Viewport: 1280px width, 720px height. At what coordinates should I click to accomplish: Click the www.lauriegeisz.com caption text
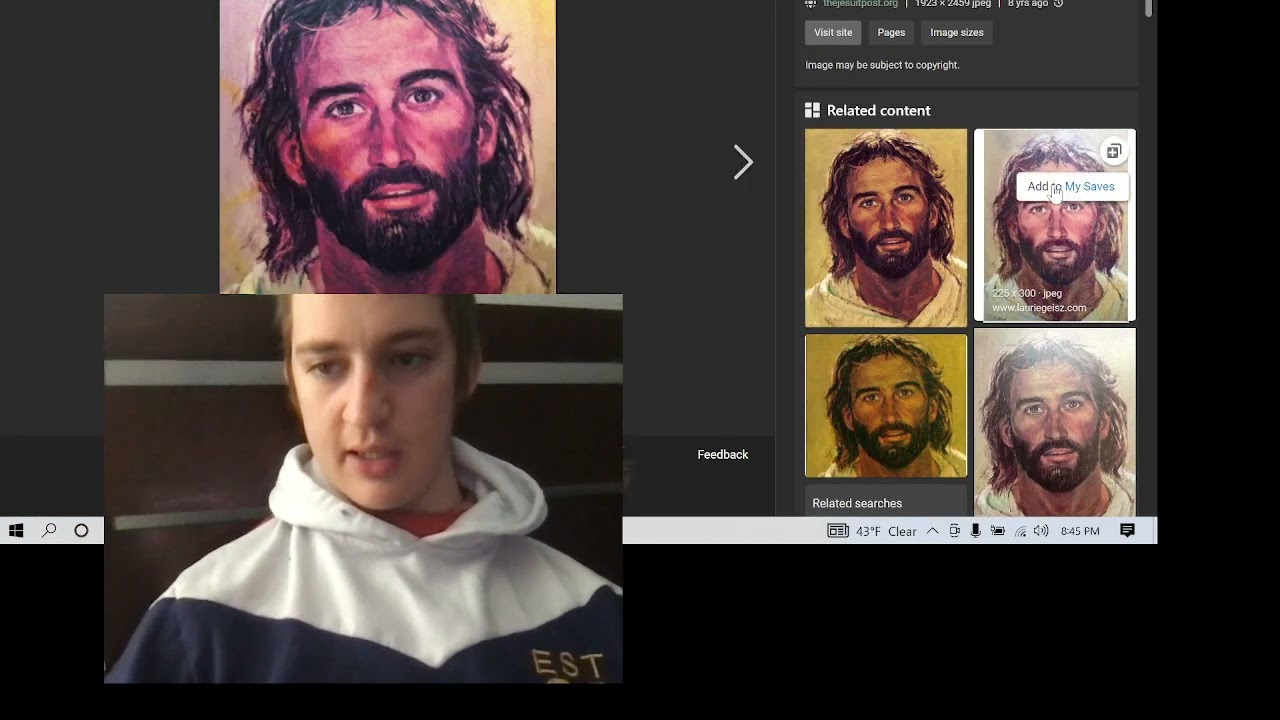click(1039, 308)
